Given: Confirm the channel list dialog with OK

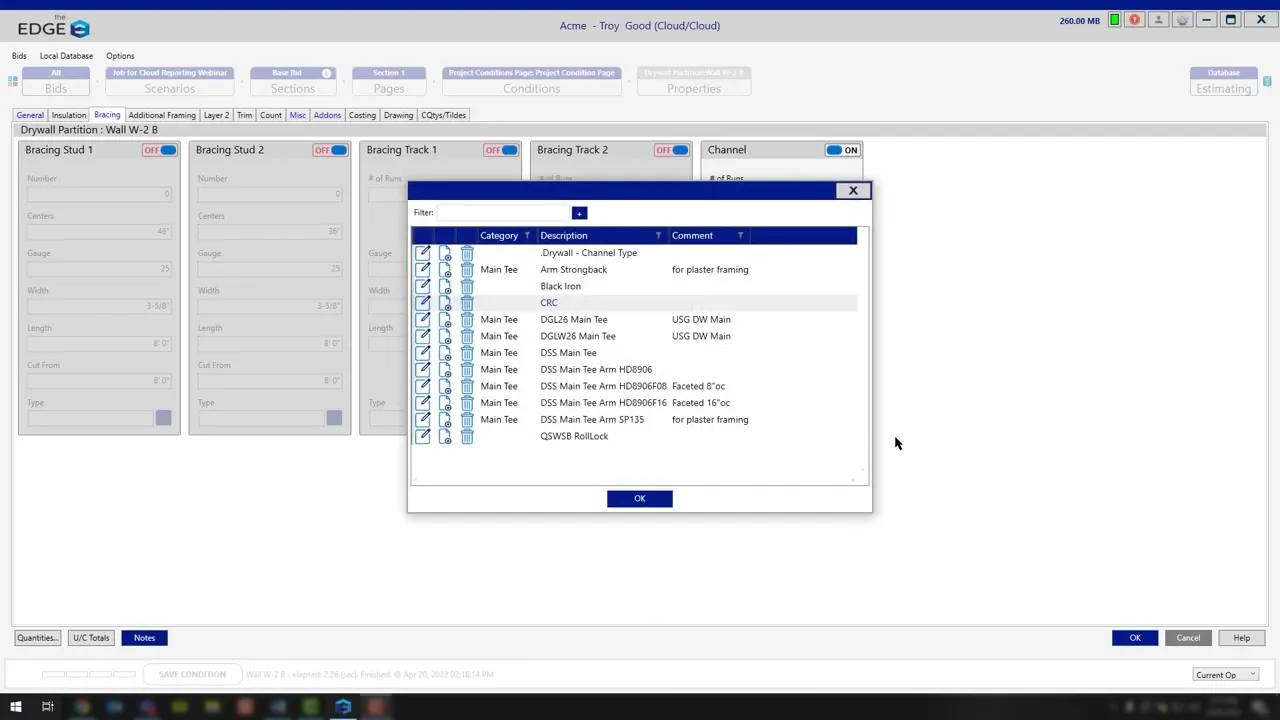Looking at the screenshot, I should [639, 499].
